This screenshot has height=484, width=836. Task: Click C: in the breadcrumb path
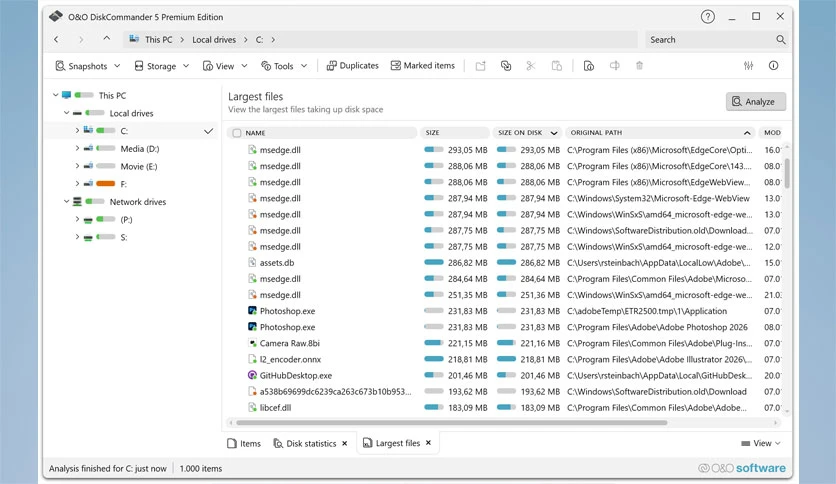click(x=259, y=39)
